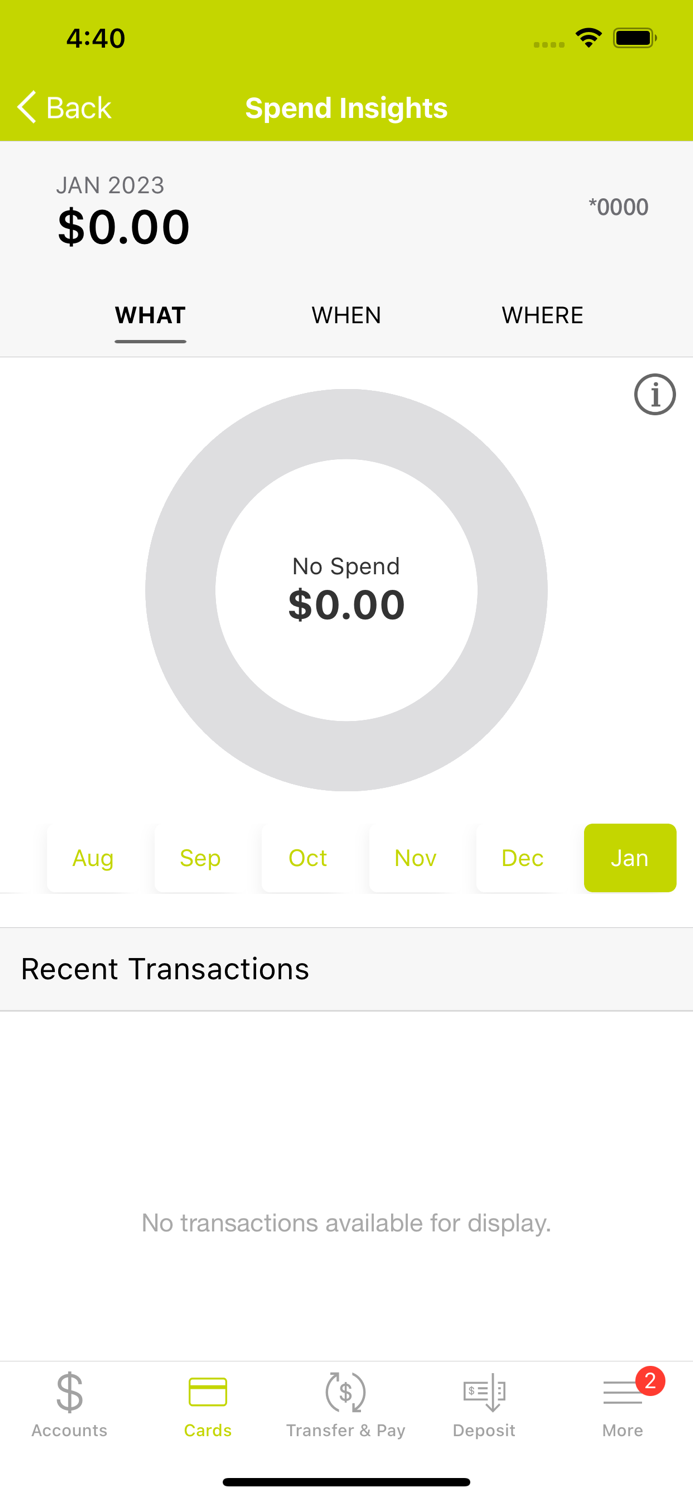Choose the Nov month button
The width and height of the screenshot is (693, 1500).
pos(415,858)
